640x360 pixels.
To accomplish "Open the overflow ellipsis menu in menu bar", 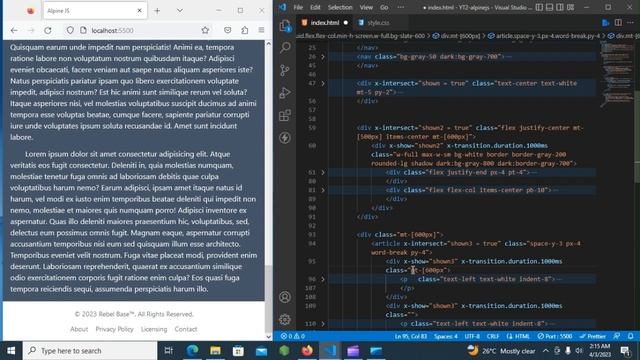I will point(401,7).
